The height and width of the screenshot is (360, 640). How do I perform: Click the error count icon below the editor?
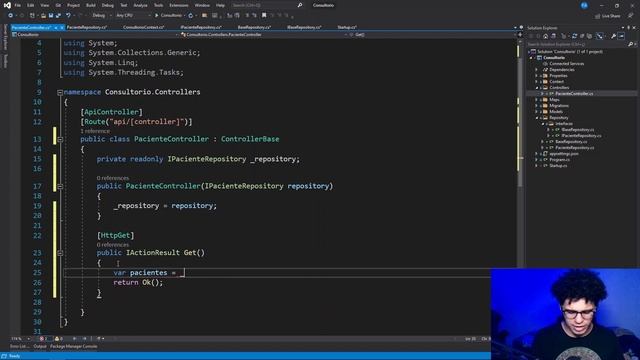43,339
